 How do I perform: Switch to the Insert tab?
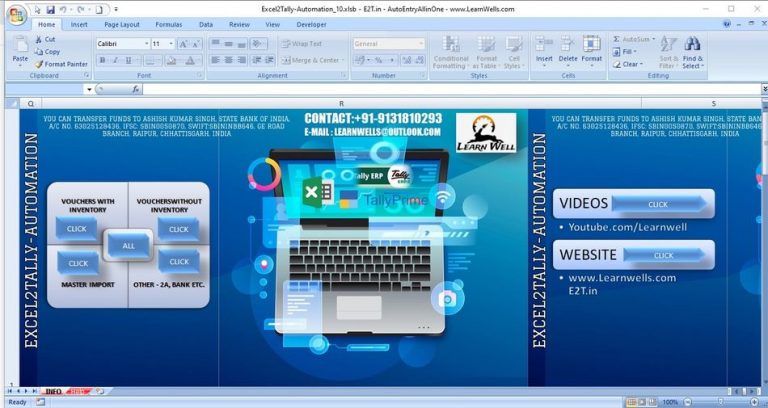(79, 24)
